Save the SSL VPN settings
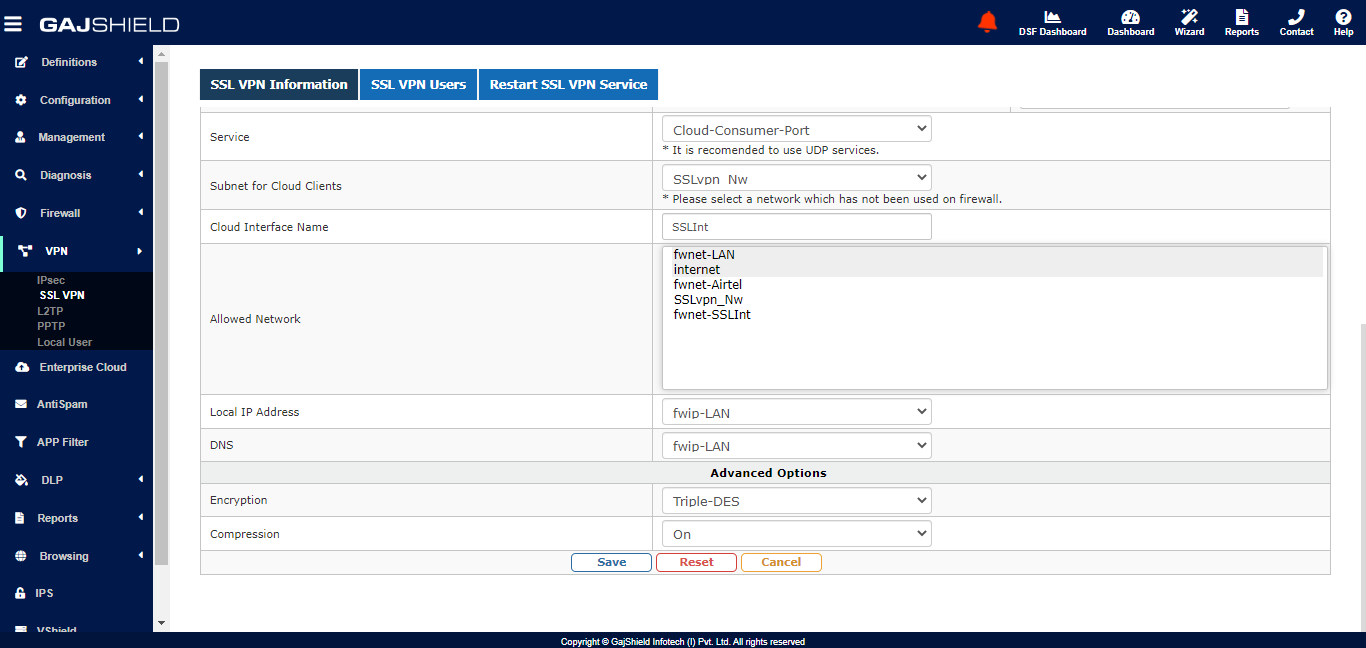Viewport: 1366px width, 648px height. (x=611, y=562)
